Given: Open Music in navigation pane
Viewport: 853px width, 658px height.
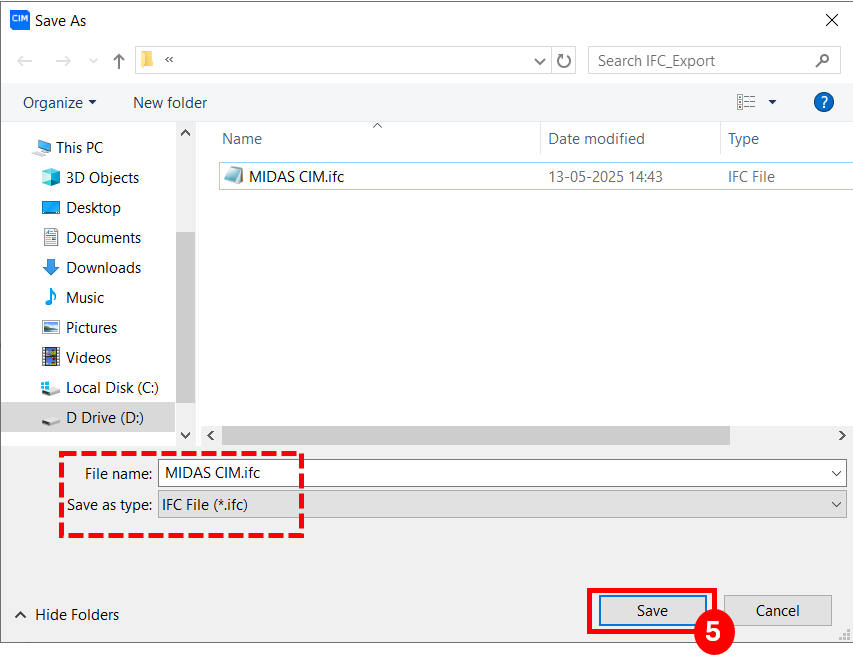Looking at the screenshot, I should coord(85,297).
